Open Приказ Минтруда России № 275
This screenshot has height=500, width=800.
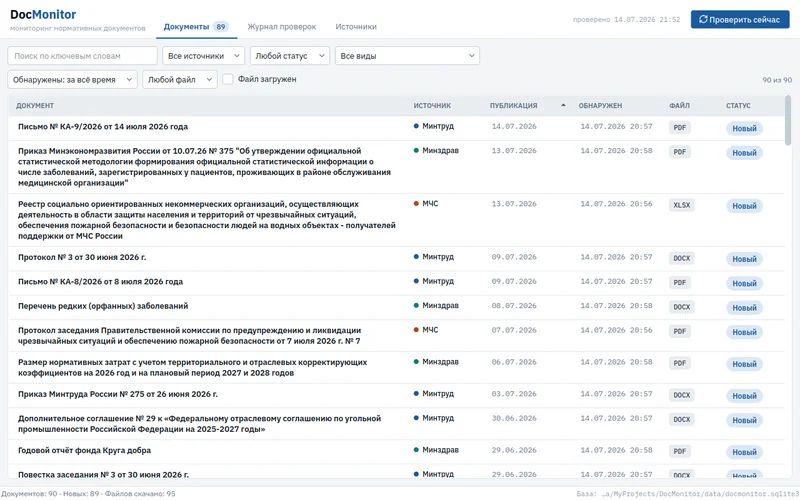[118, 394]
